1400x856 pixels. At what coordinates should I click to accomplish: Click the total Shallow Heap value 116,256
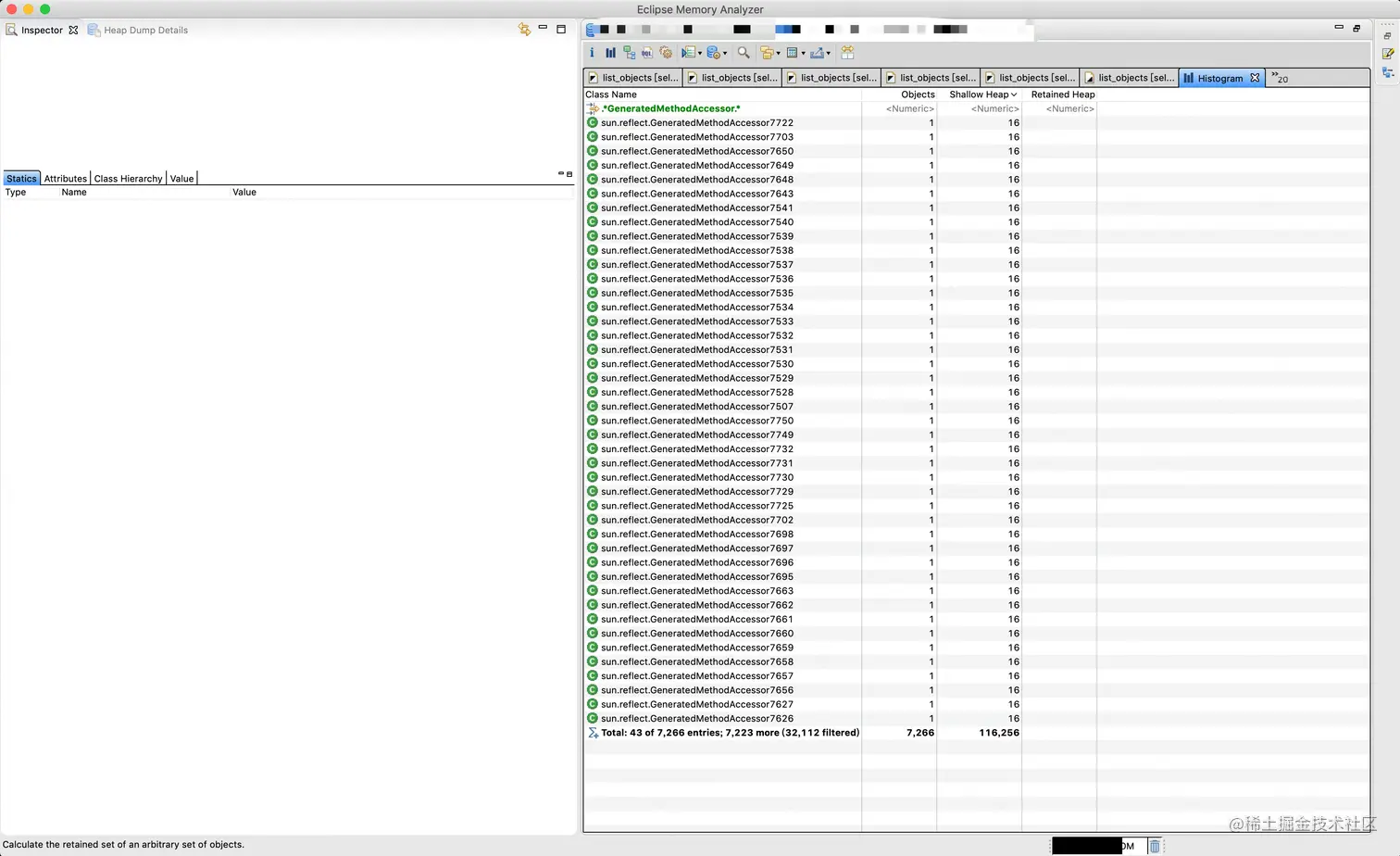pos(999,732)
